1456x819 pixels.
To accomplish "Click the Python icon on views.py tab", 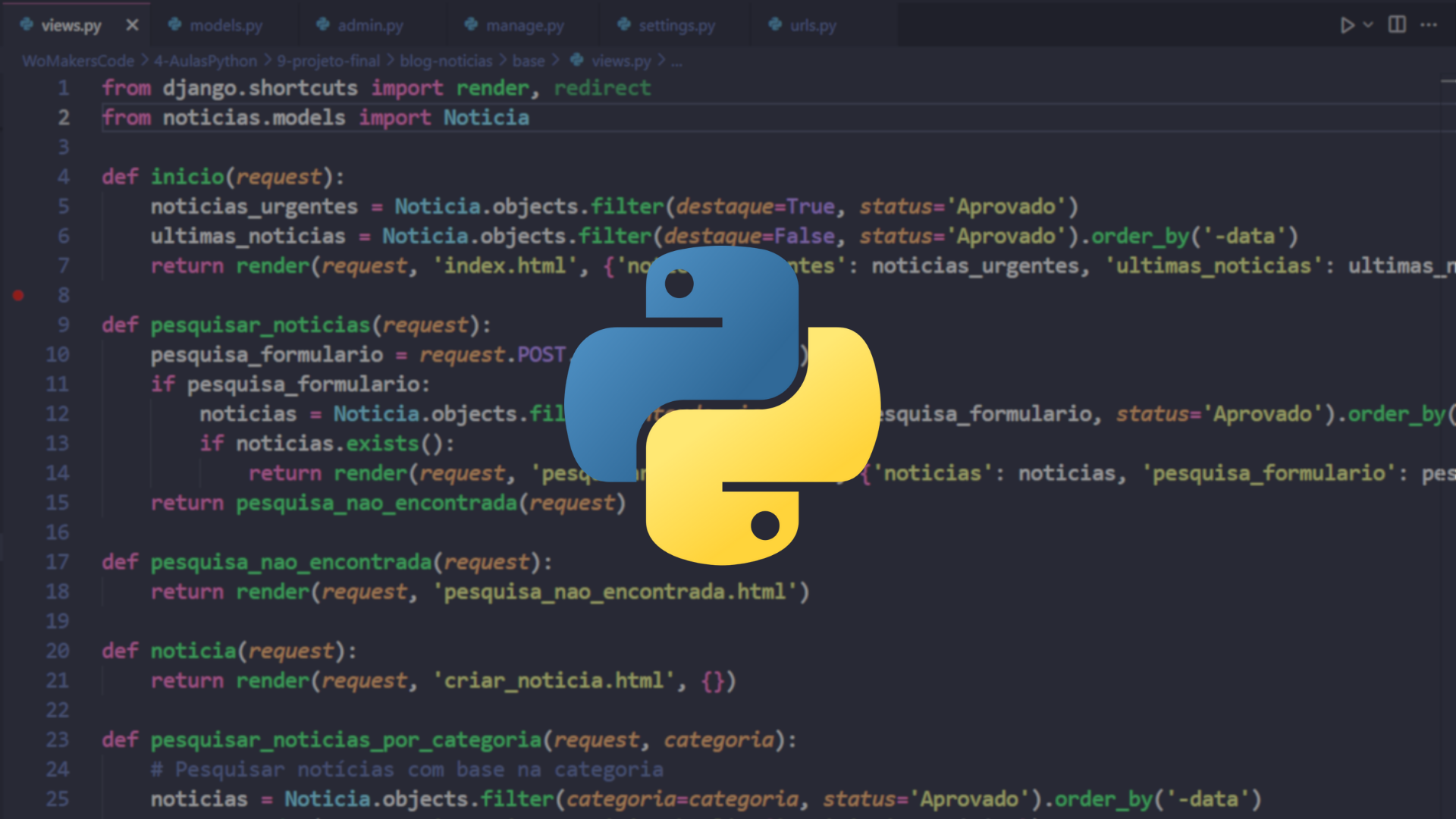I will (27, 24).
